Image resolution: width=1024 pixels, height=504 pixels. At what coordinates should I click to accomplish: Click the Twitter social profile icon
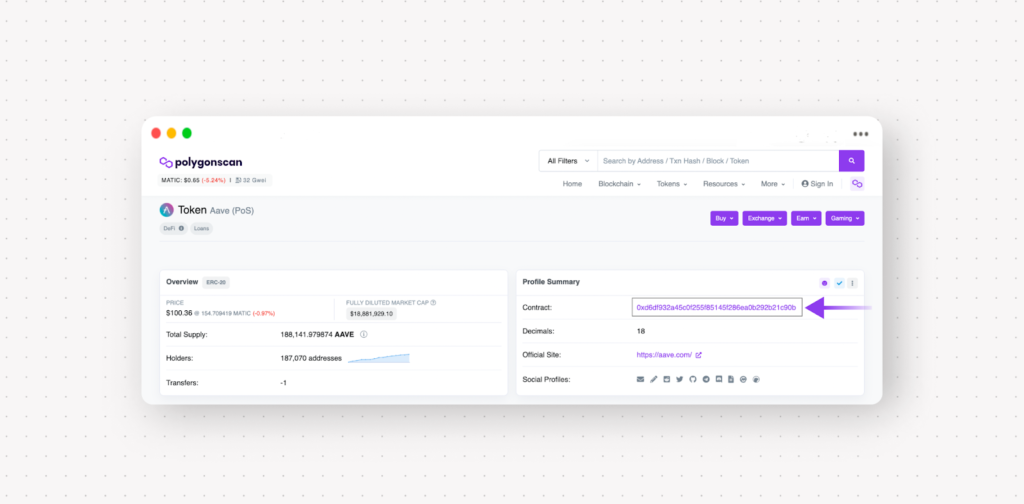click(680, 379)
